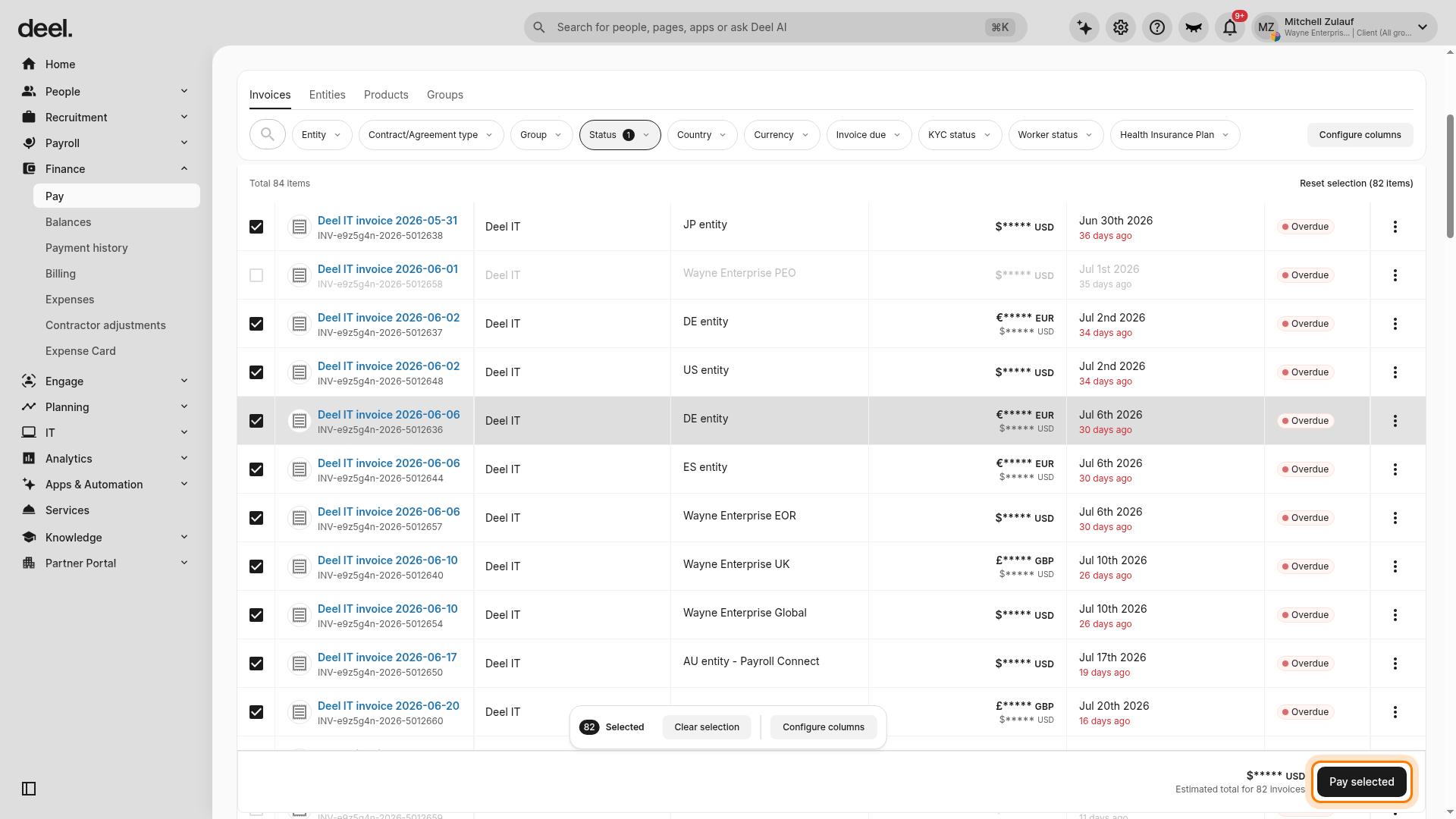Open Contract/Agreement type filter dropdown
This screenshot has width=1456, height=819.
431,135
